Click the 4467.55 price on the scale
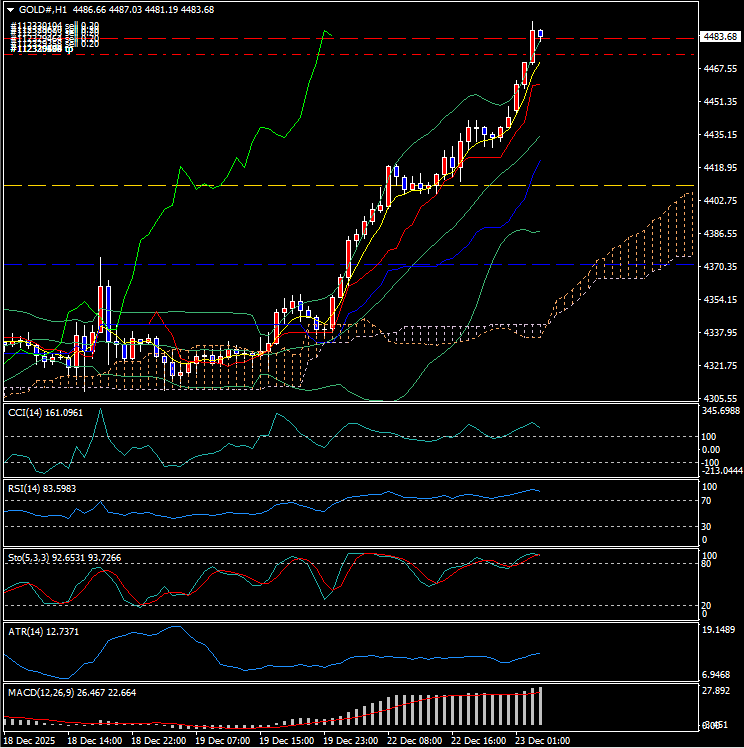The width and height of the screenshot is (744, 748). pos(720,69)
